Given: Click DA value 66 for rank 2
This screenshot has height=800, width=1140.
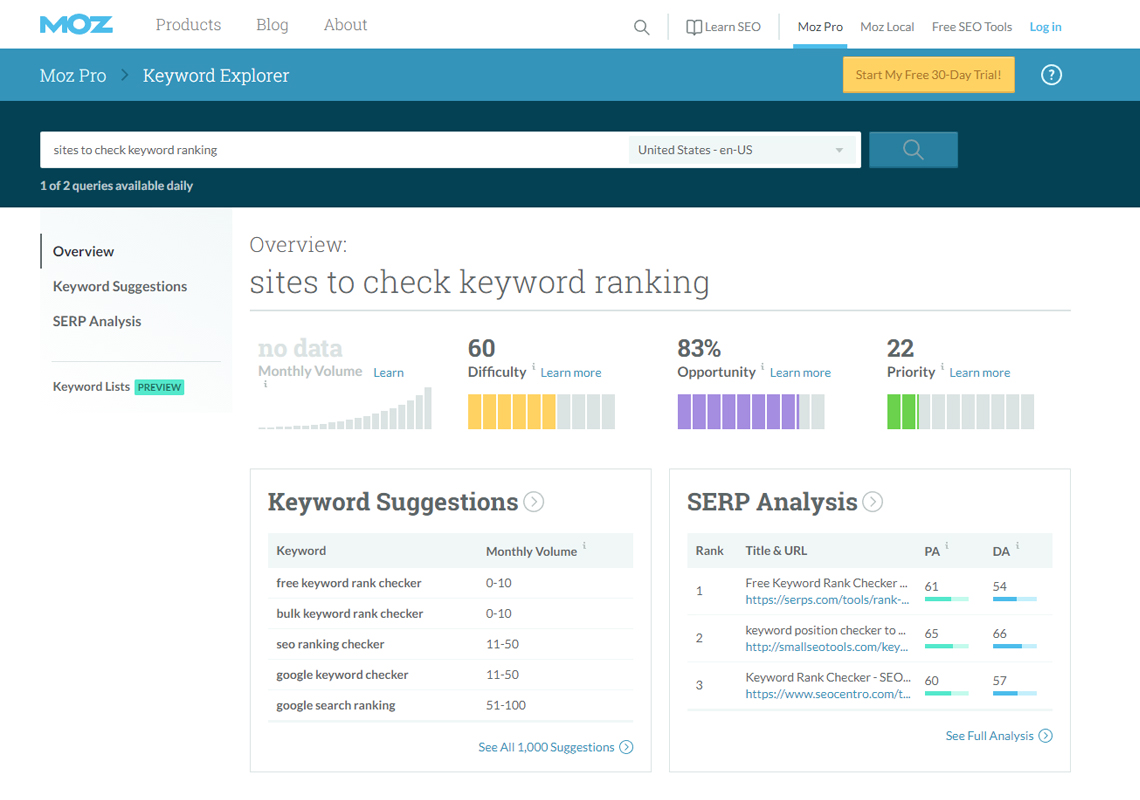Looking at the screenshot, I should click(x=1000, y=633).
